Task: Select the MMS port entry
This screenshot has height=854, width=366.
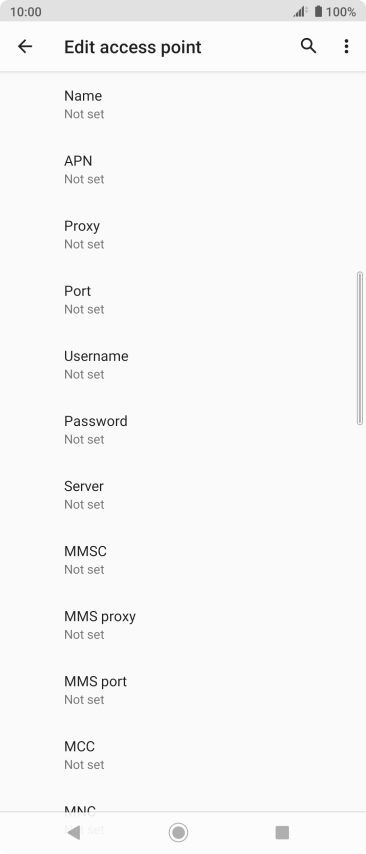Action: tap(183, 690)
